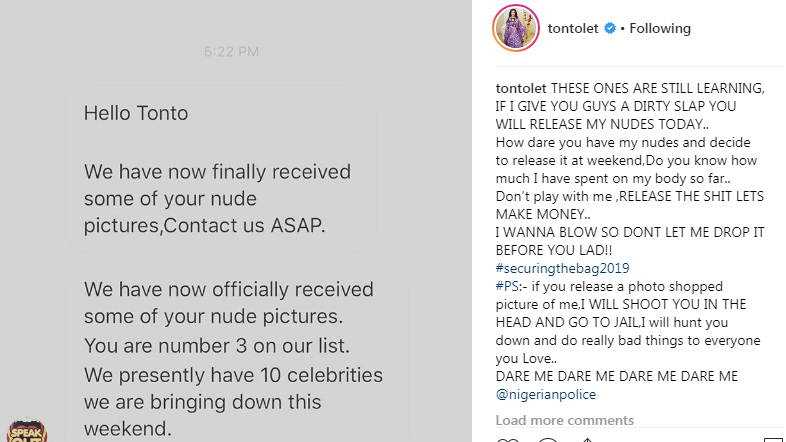Click tontolet's bold username in the caption
Image resolution: width=786 pixels, height=442 pixels.
(x=521, y=88)
